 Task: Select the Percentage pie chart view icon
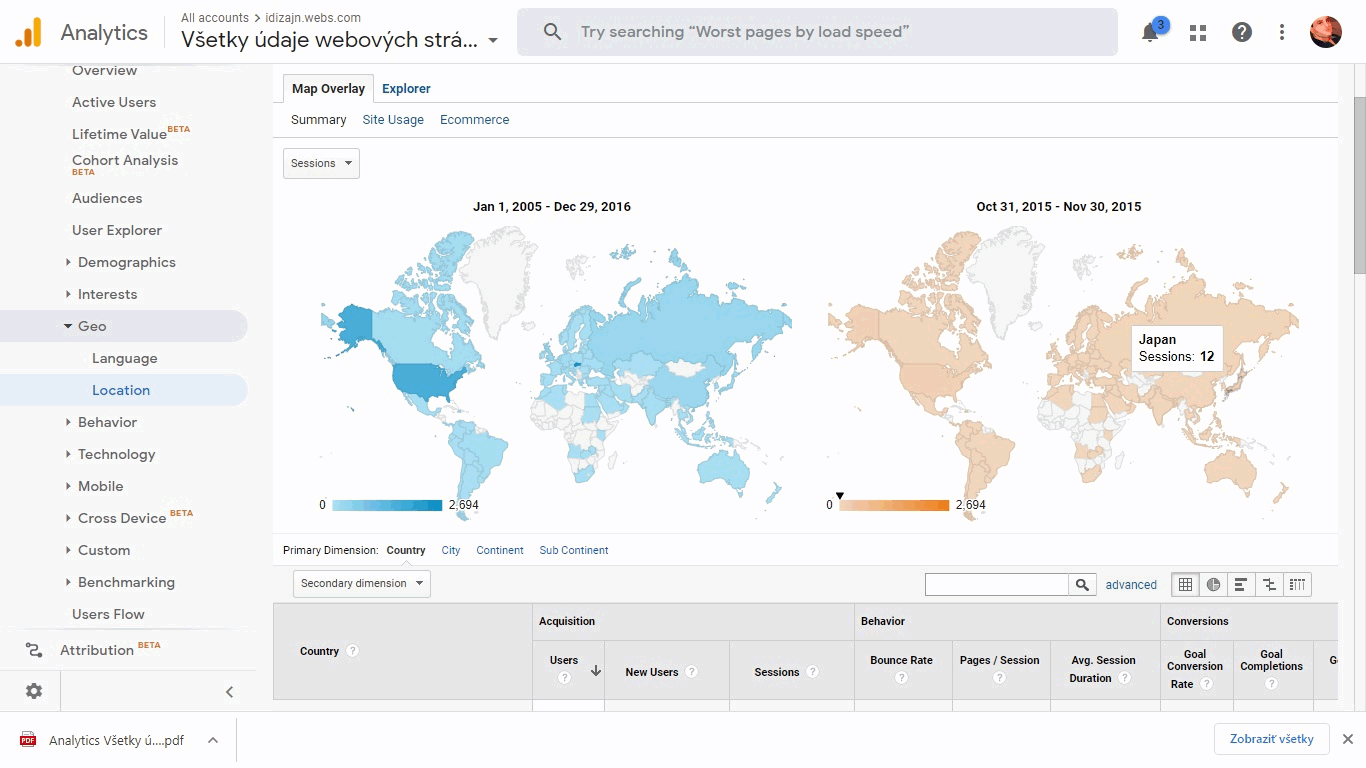click(x=1213, y=584)
